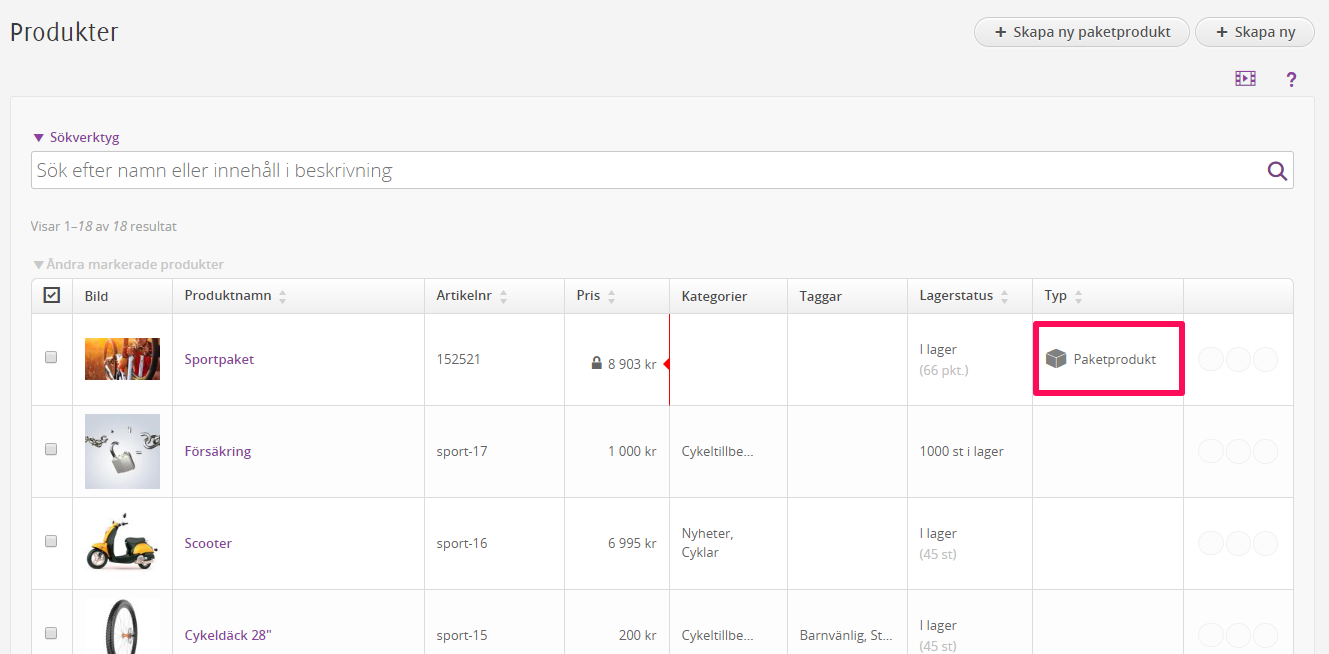Image resolution: width=1329 pixels, height=654 pixels.
Task: Click Skapa ny paketprodukt button
Action: point(1081,32)
